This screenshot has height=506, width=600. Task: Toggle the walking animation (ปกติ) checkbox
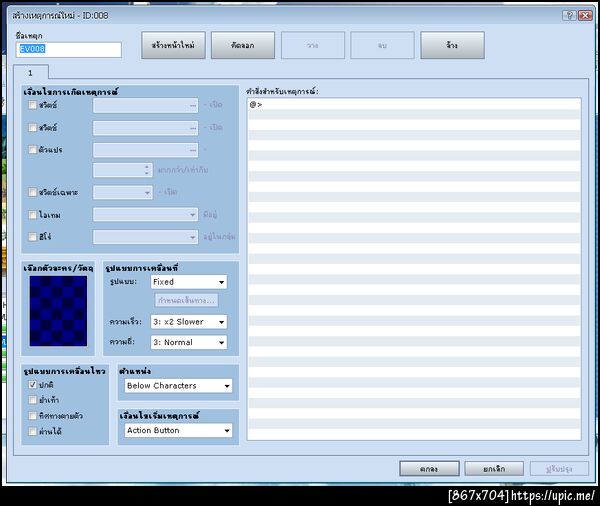(x=33, y=385)
